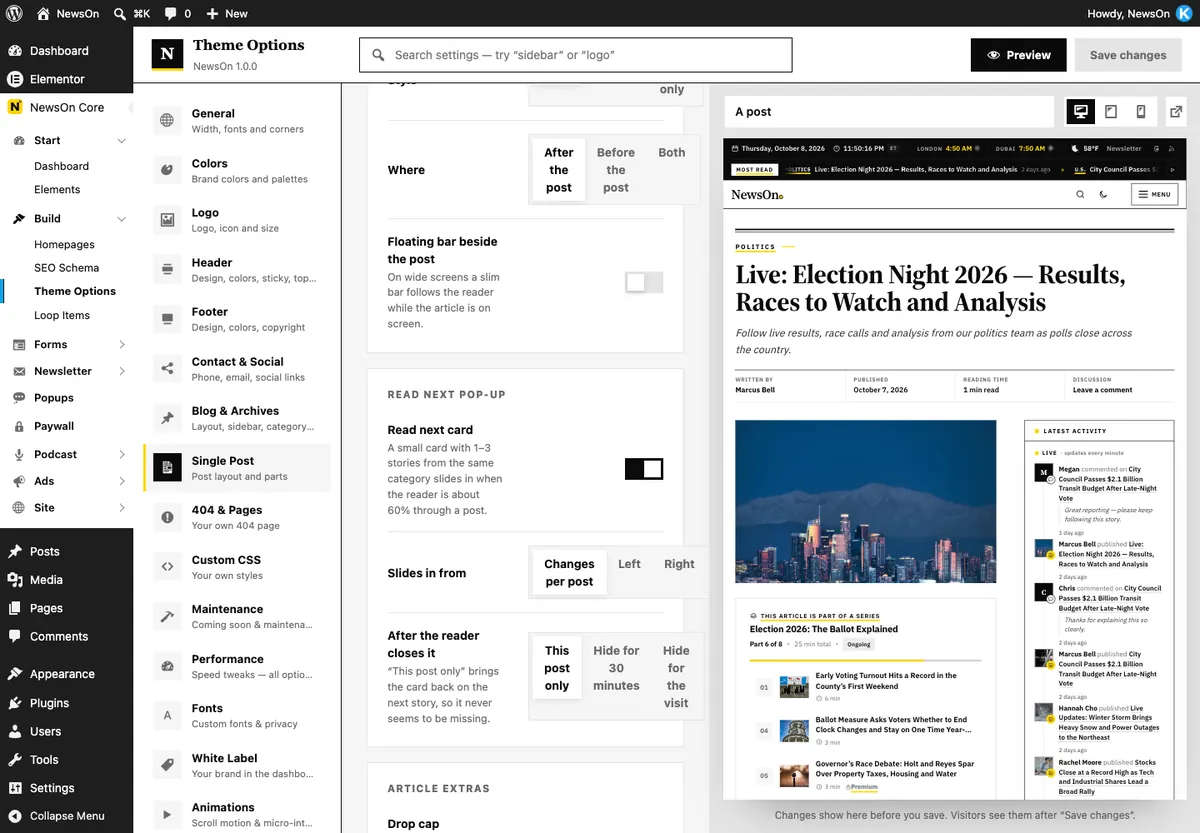The width and height of the screenshot is (1200, 833).
Task: Open preview in a new window
Action: pyautogui.click(x=1177, y=112)
